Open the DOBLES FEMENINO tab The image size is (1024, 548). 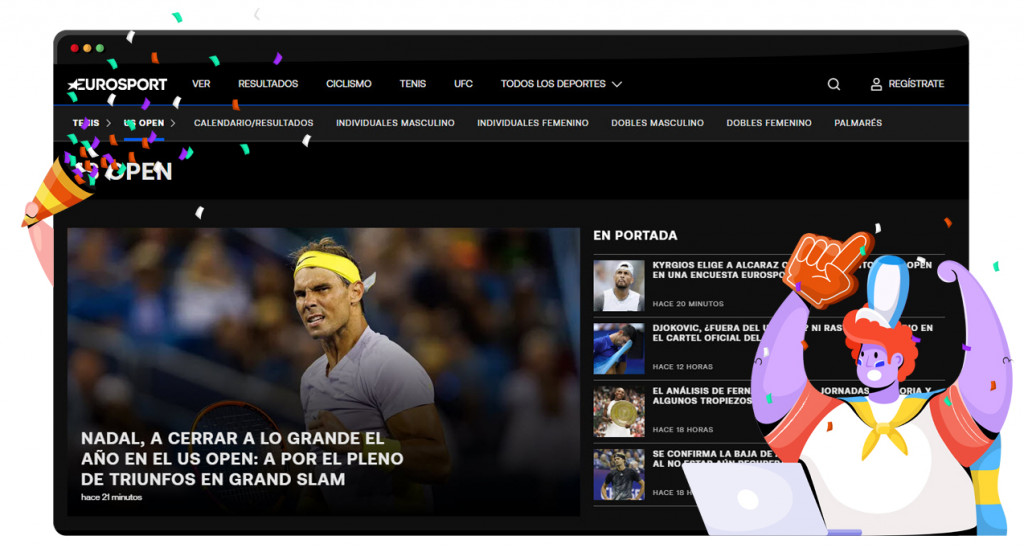(769, 123)
